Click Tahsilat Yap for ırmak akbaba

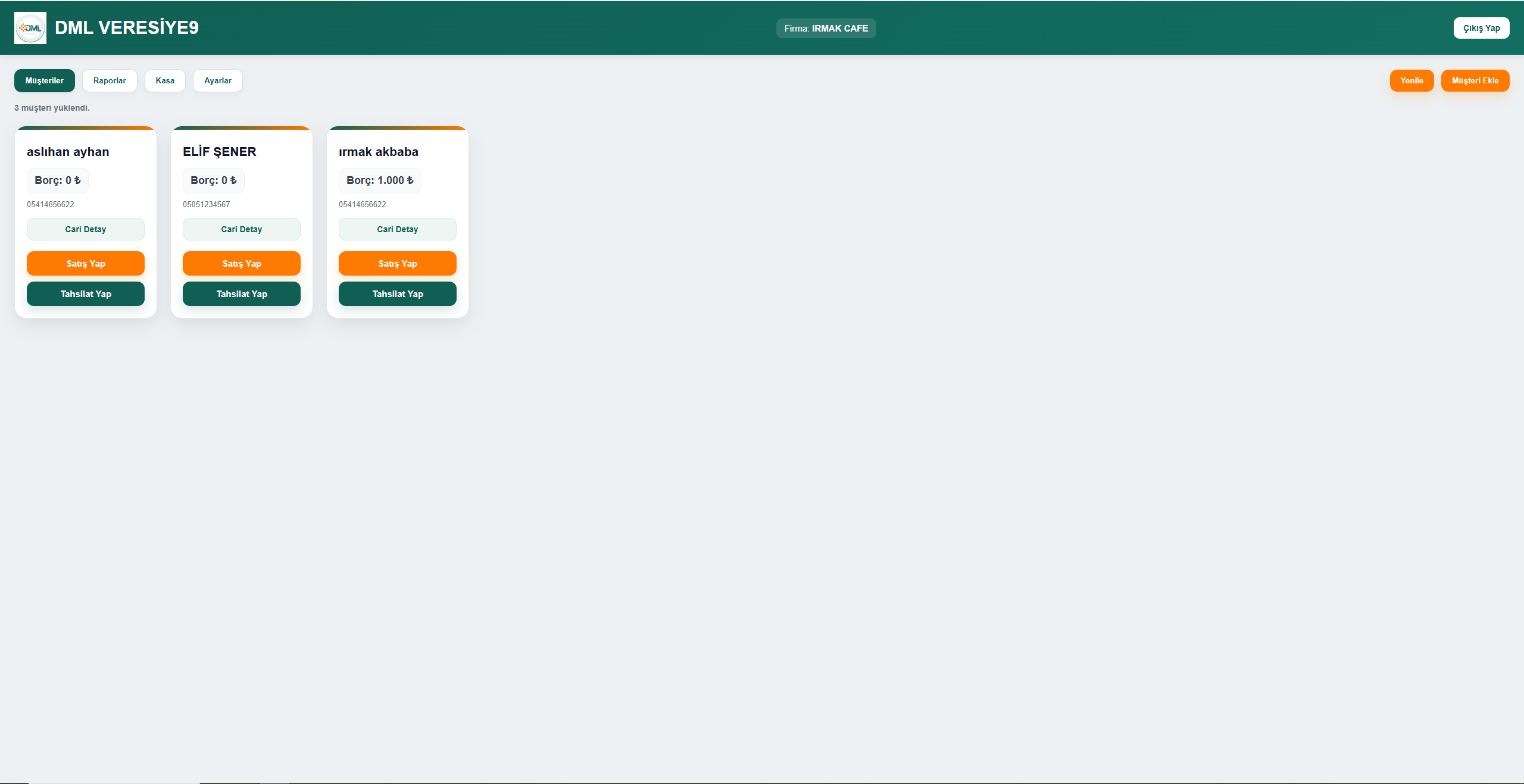(x=398, y=293)
